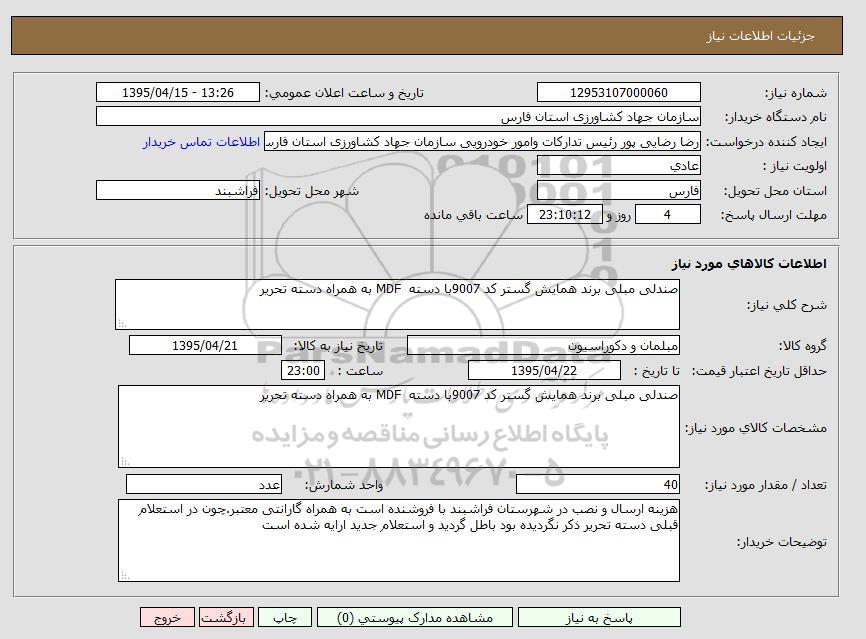Click the اطلاعات کالاهای مورد نیاز section heading
The image size is (866, 639).
[749, 264]
